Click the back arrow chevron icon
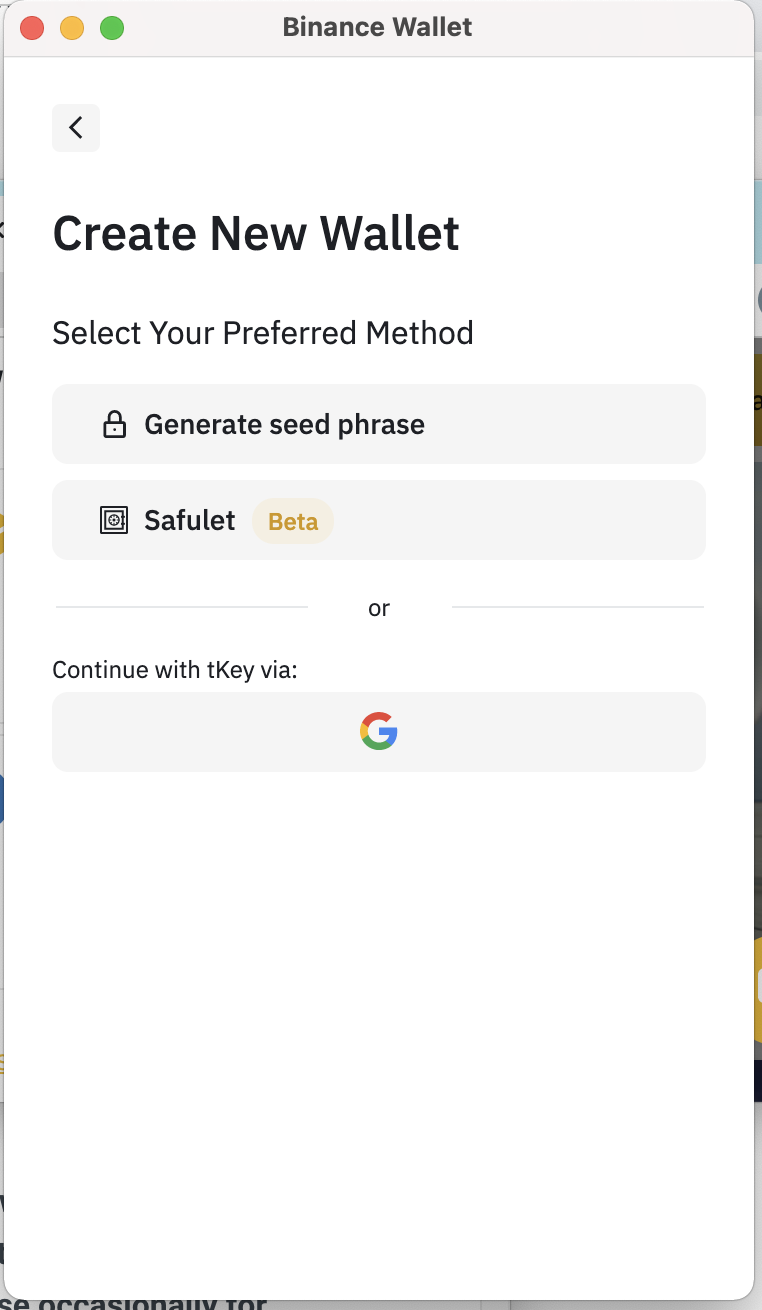This screenshot has height=1310, width=762. [x=76, y=128]
